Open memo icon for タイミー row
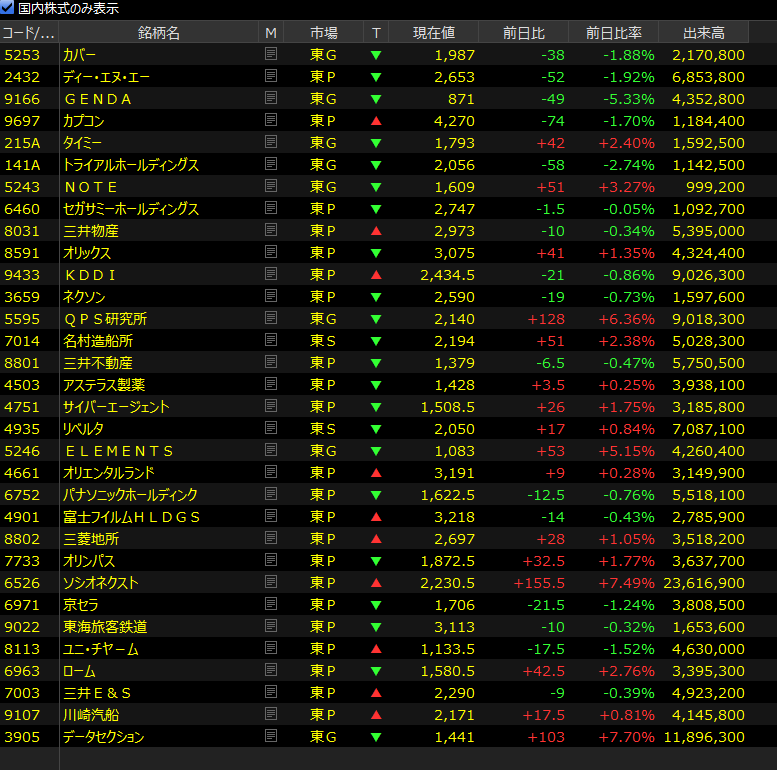777x770 pixels. coord(271,142)
